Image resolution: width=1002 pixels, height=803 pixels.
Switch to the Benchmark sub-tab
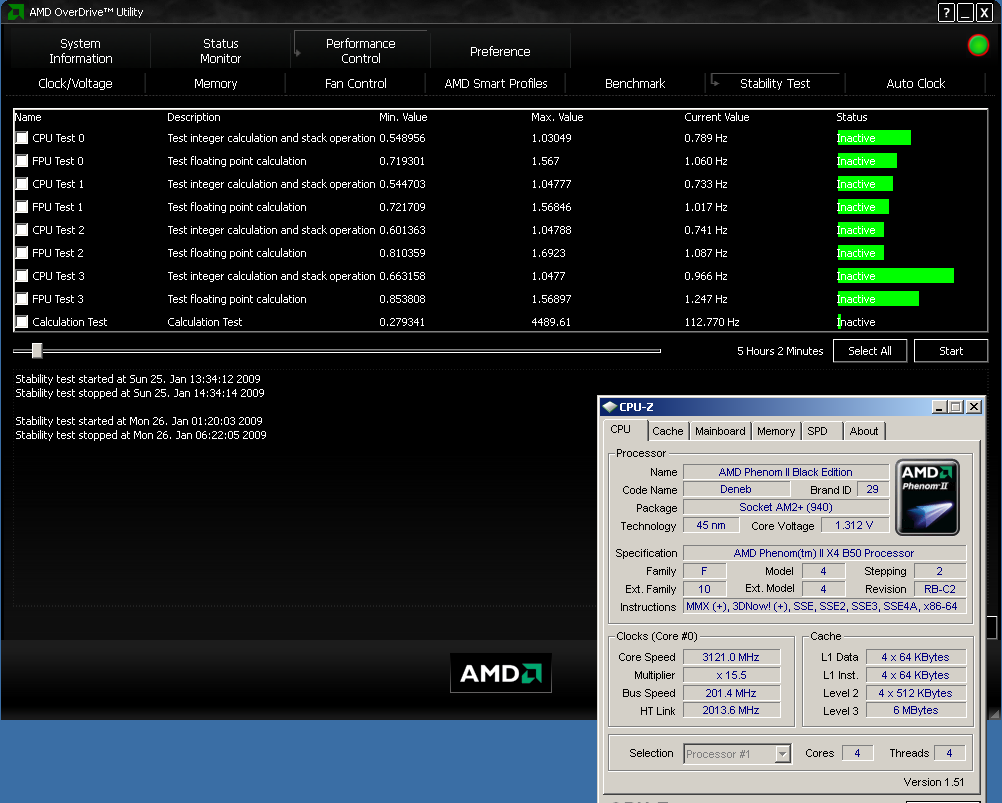point(635,84)
